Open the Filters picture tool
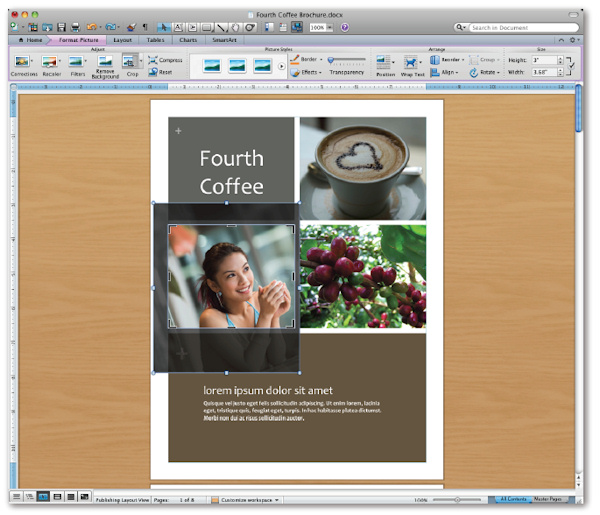This screenshot has width=600, height=515. (x=77, y=65)
